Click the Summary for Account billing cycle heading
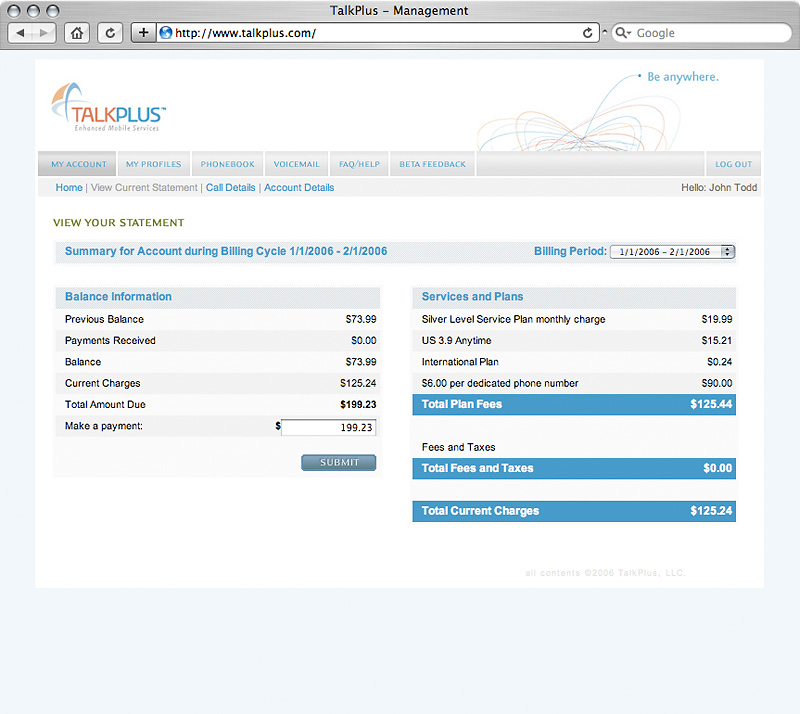 click(x=226, y=251)
